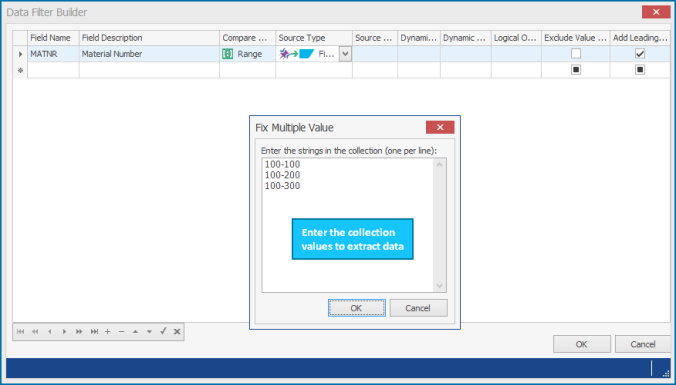676x385 pixels.
Task: Toggle Exclude Value checkbox in new row
Action: point(576,69)
